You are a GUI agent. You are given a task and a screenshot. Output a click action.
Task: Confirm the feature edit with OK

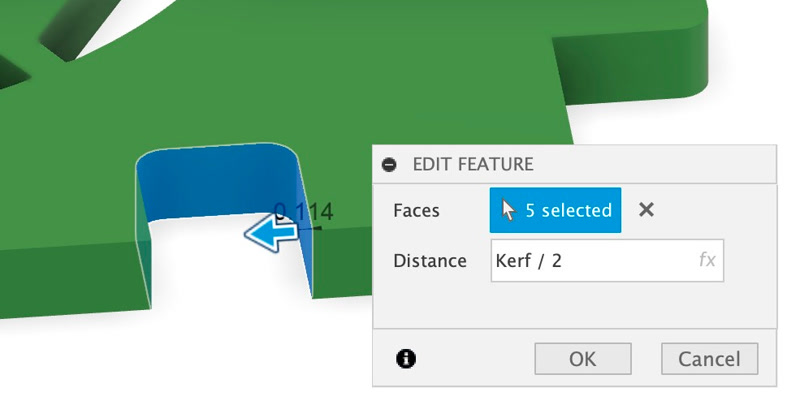click(x=583, y=359)
